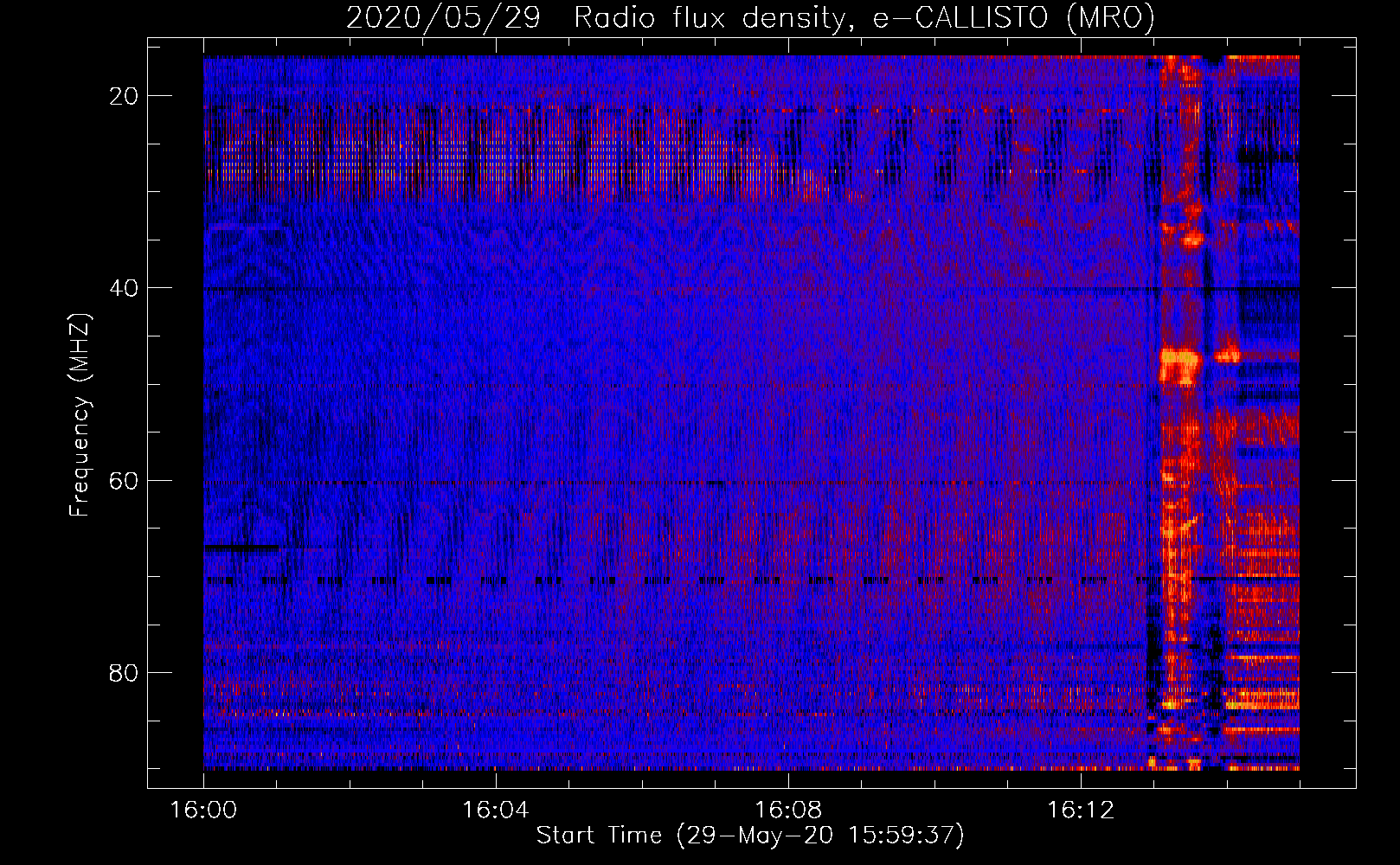This screenshot has width=1400, height=865.
Task: Click the '20' frequency axis label
Action: tap(124, 96)
